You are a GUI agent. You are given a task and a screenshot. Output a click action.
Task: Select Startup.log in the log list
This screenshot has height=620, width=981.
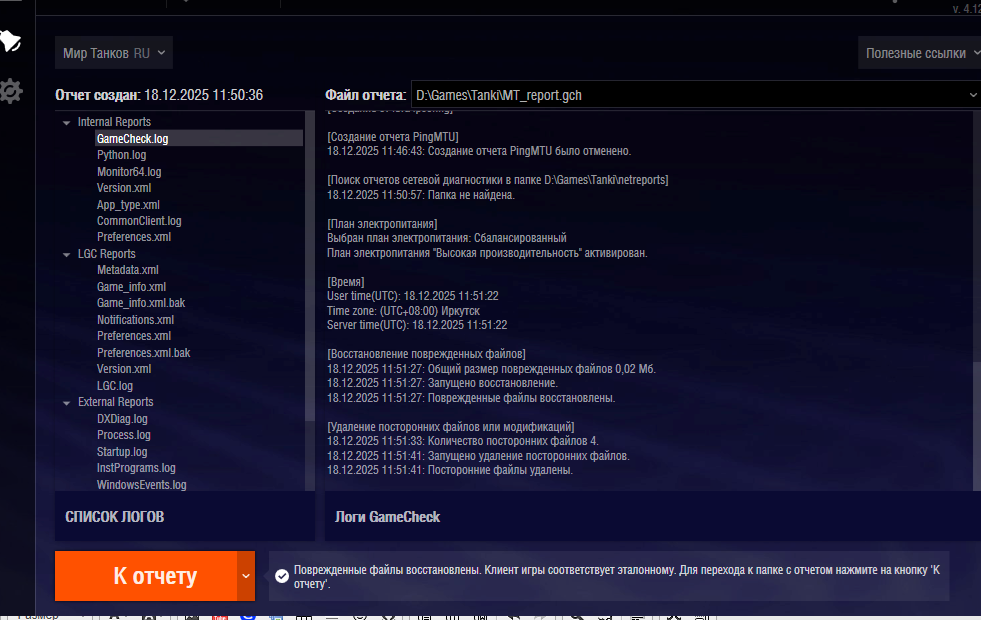tap(122, 452)
